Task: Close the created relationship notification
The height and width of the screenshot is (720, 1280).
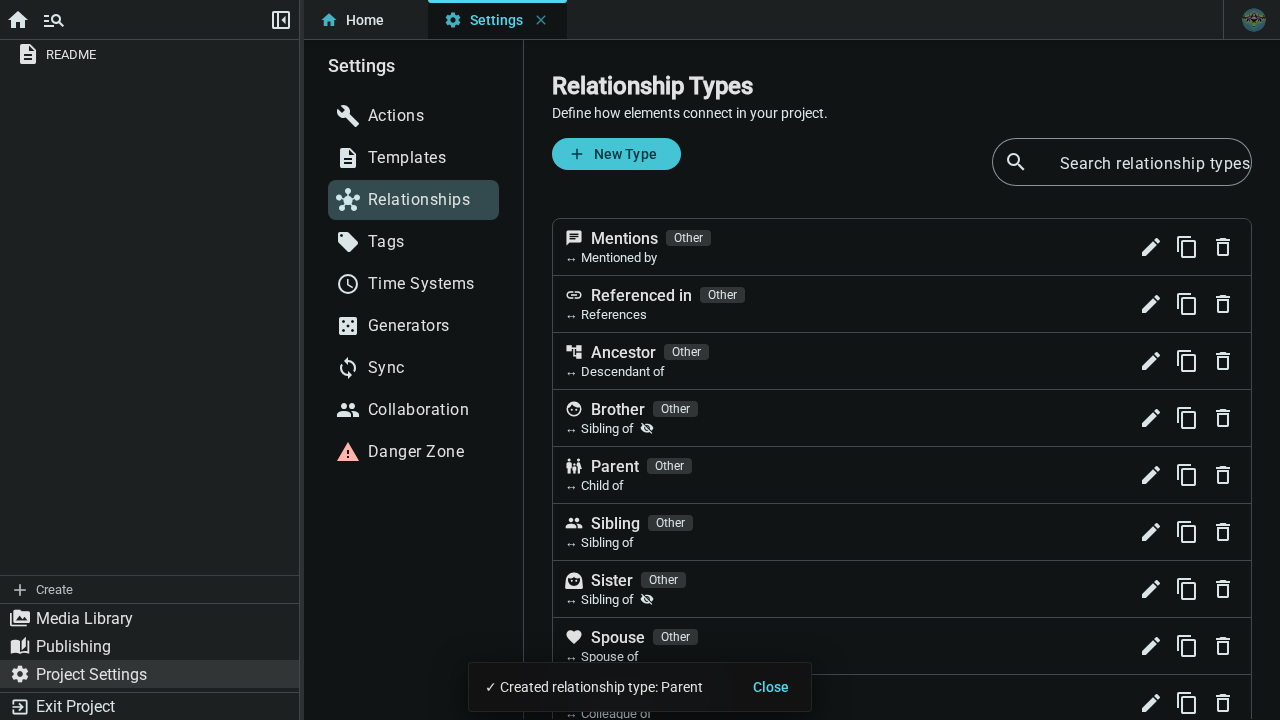Action: (x=771, y=687)
